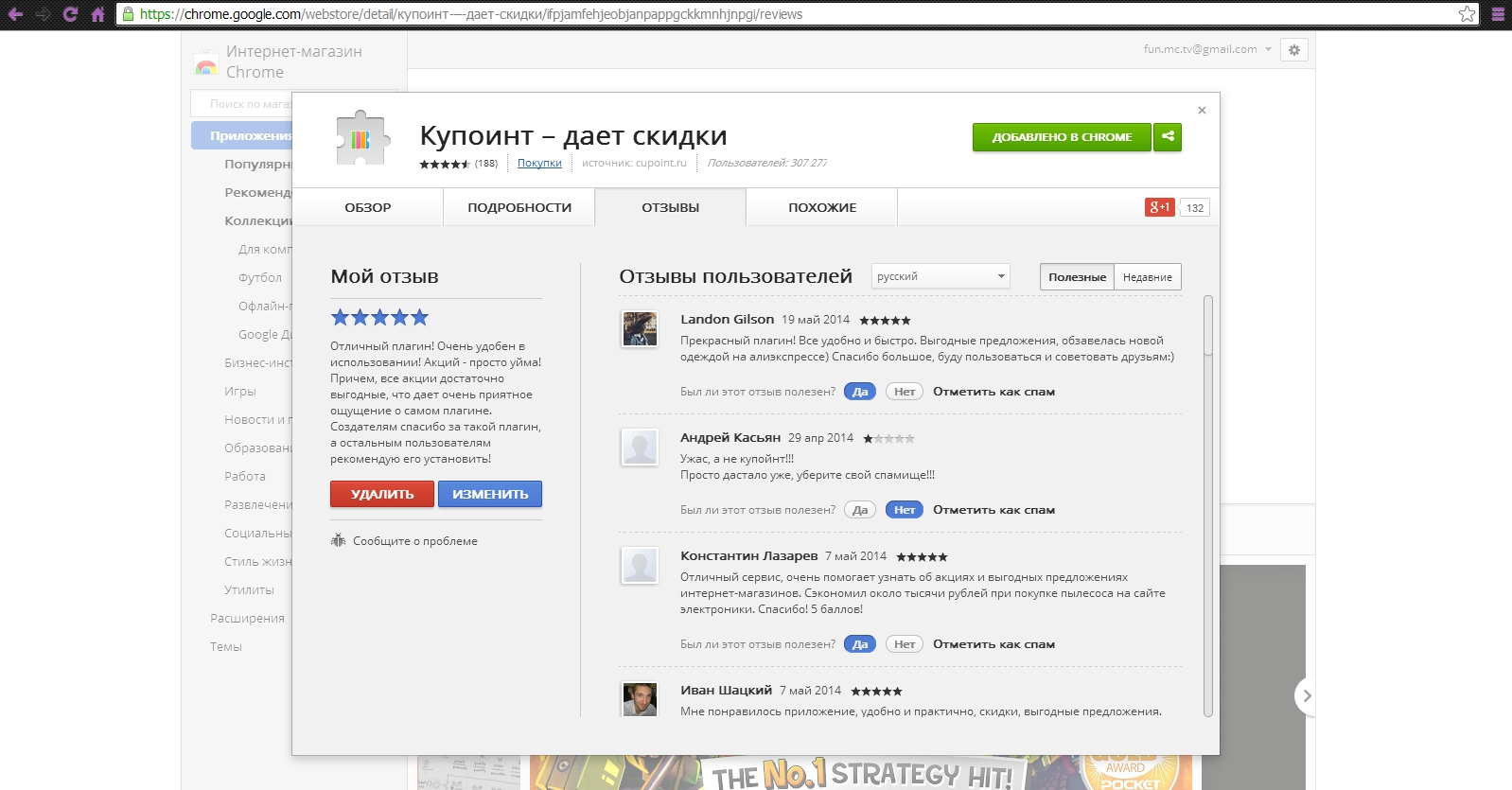Mark Андрей Касьян review not helpful Нет
Screen dimensions: 1512x790
905,510
